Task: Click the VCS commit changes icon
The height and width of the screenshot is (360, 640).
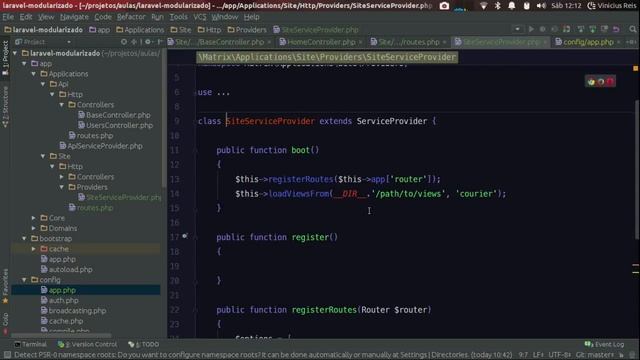Action: 592,29
